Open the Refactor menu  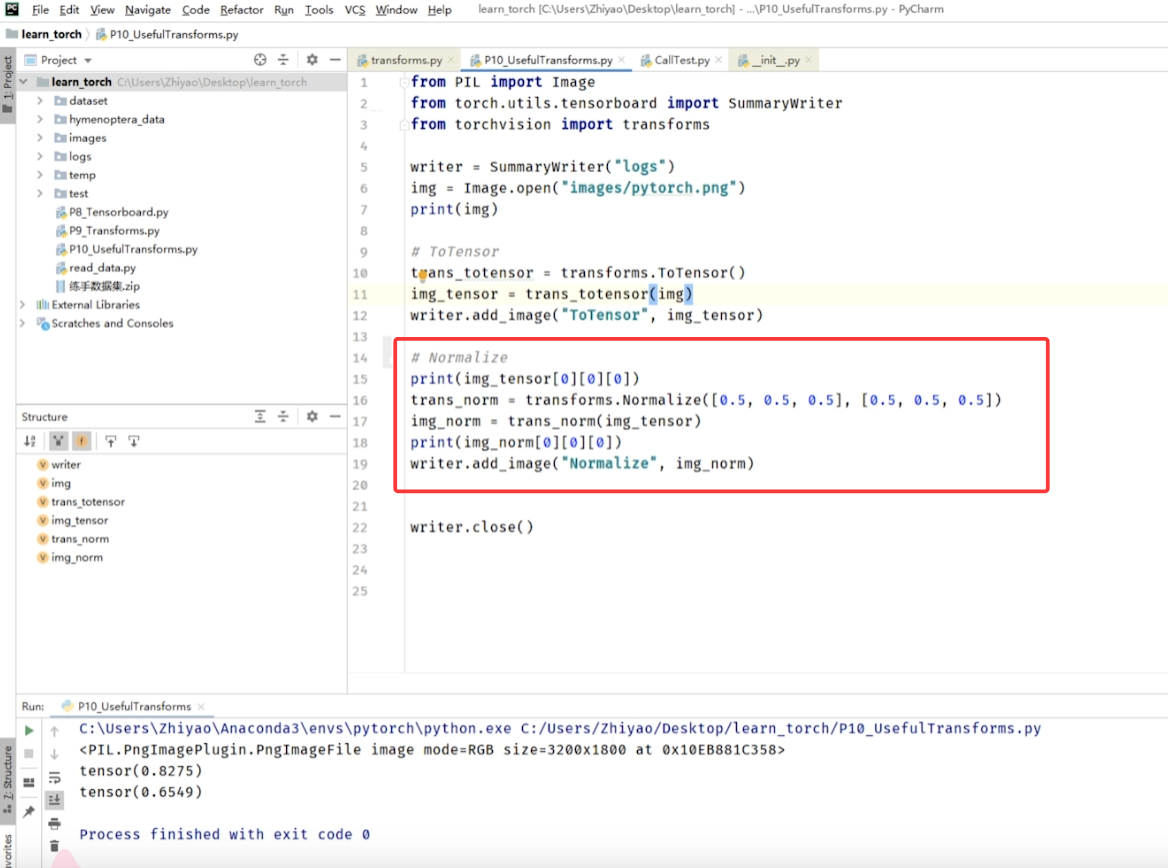241,10
